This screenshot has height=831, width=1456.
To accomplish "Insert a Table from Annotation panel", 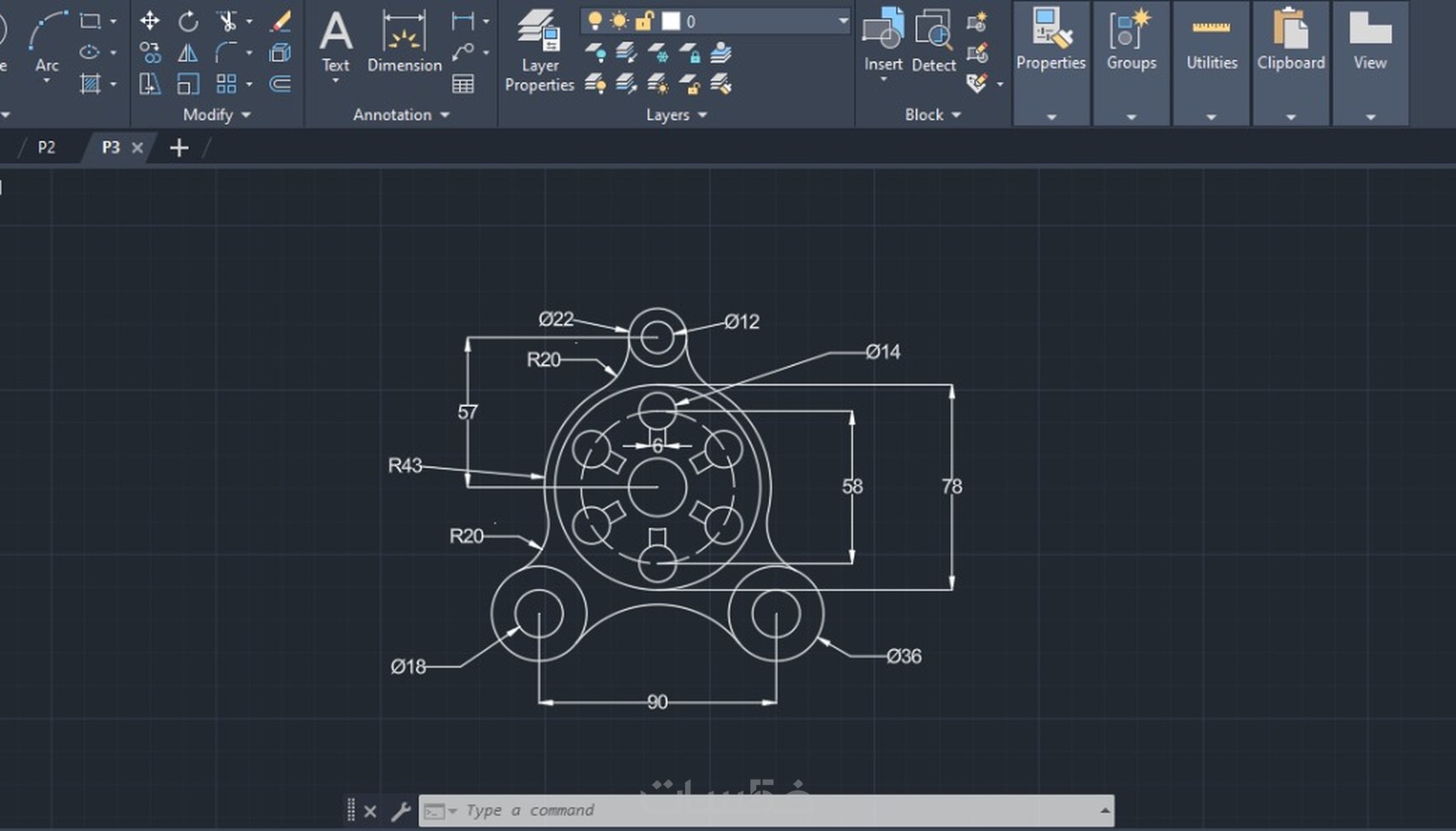I will pos(463,84).
